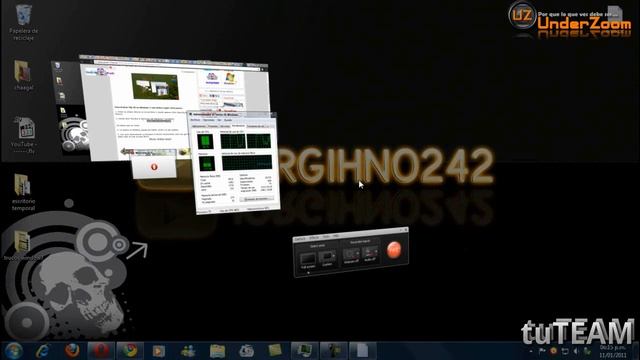Open Action Center flag in system tray
Image resolution: width=640 pixels, height=360 pixels.
click(542, 351)
